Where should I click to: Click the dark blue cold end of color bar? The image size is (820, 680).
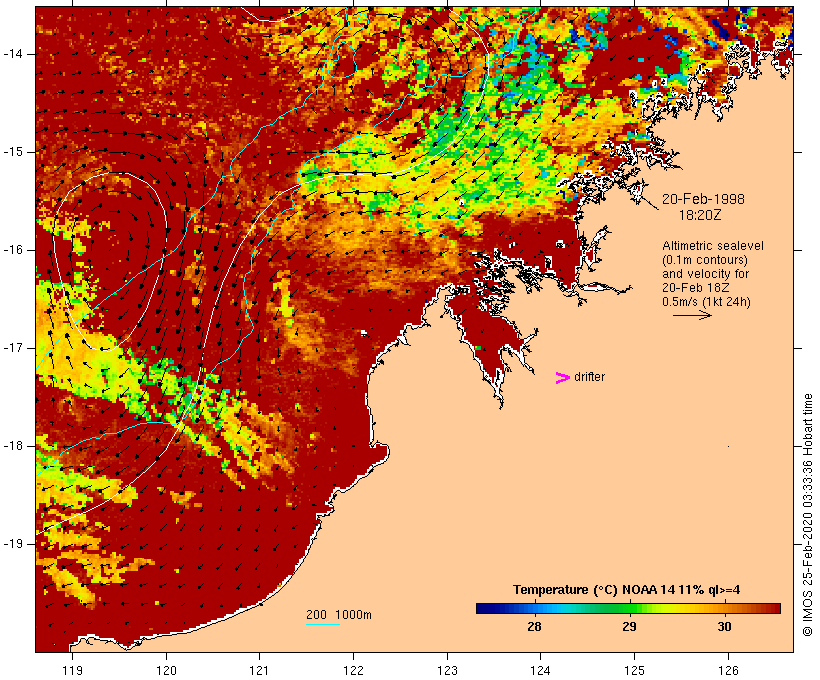click(486, 608)
